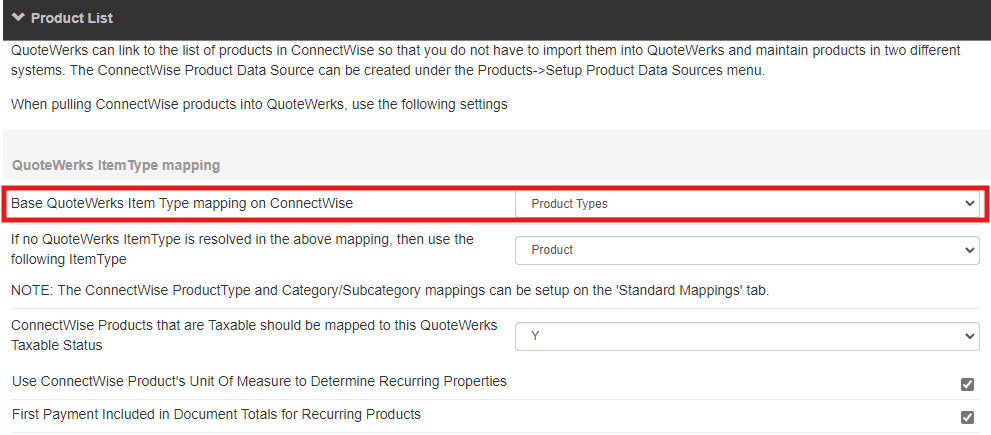
Task: Click the arrow on Product Types combo box
Action: [x=968, y=203]
